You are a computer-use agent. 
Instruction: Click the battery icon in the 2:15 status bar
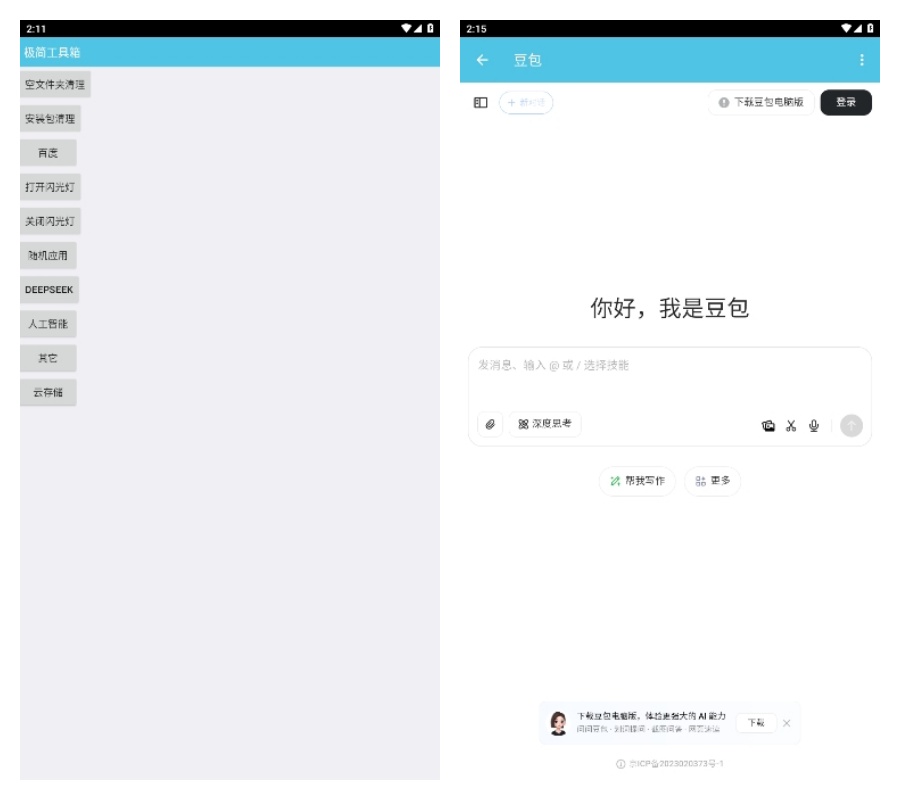coord(870,28)
